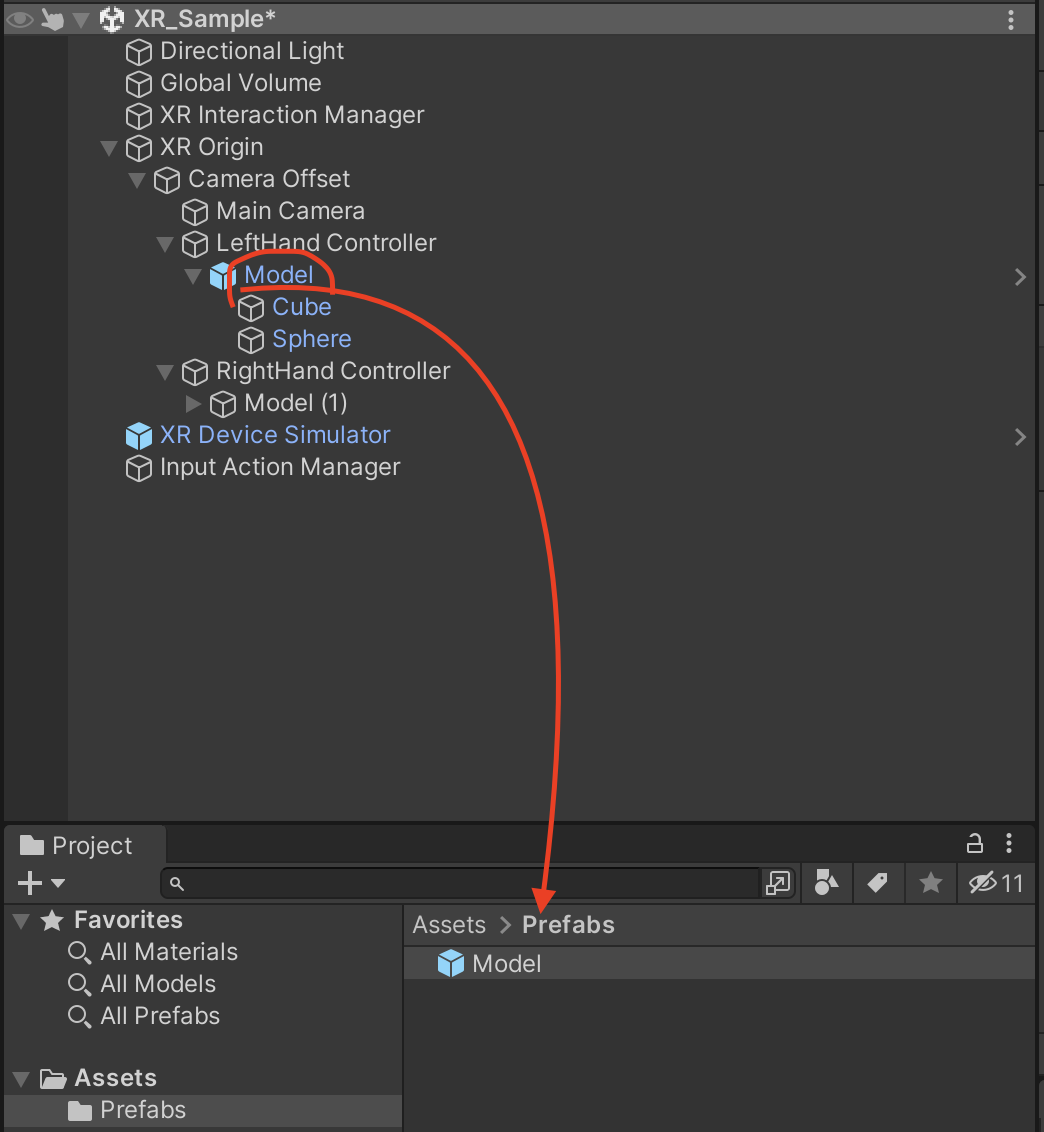
Task: Open prefab mode via Model row chevron
Action: point(1020,277)
